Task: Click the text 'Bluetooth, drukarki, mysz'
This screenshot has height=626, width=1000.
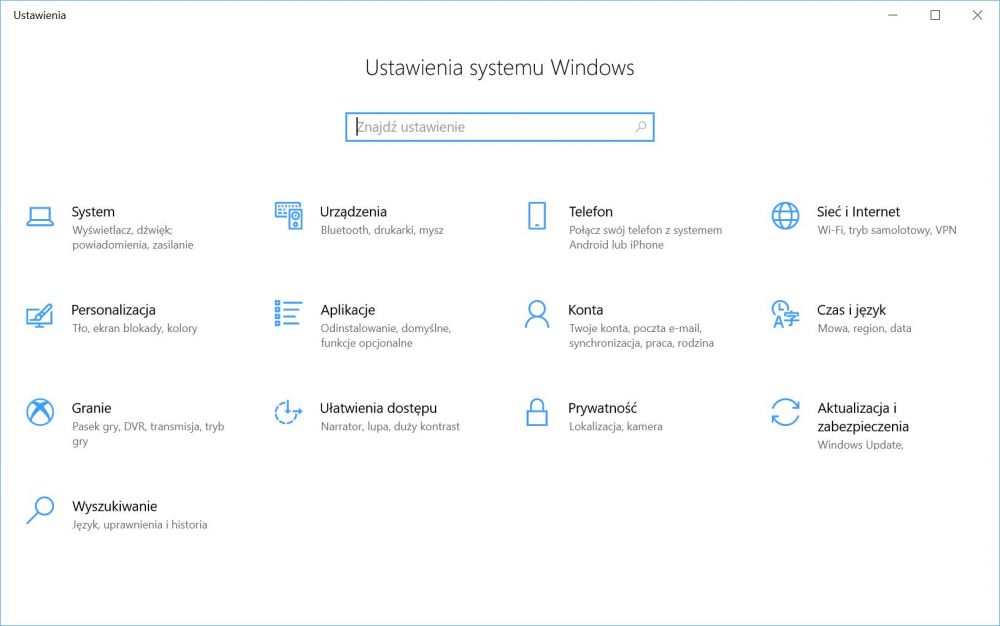Action: click(382, 230)
